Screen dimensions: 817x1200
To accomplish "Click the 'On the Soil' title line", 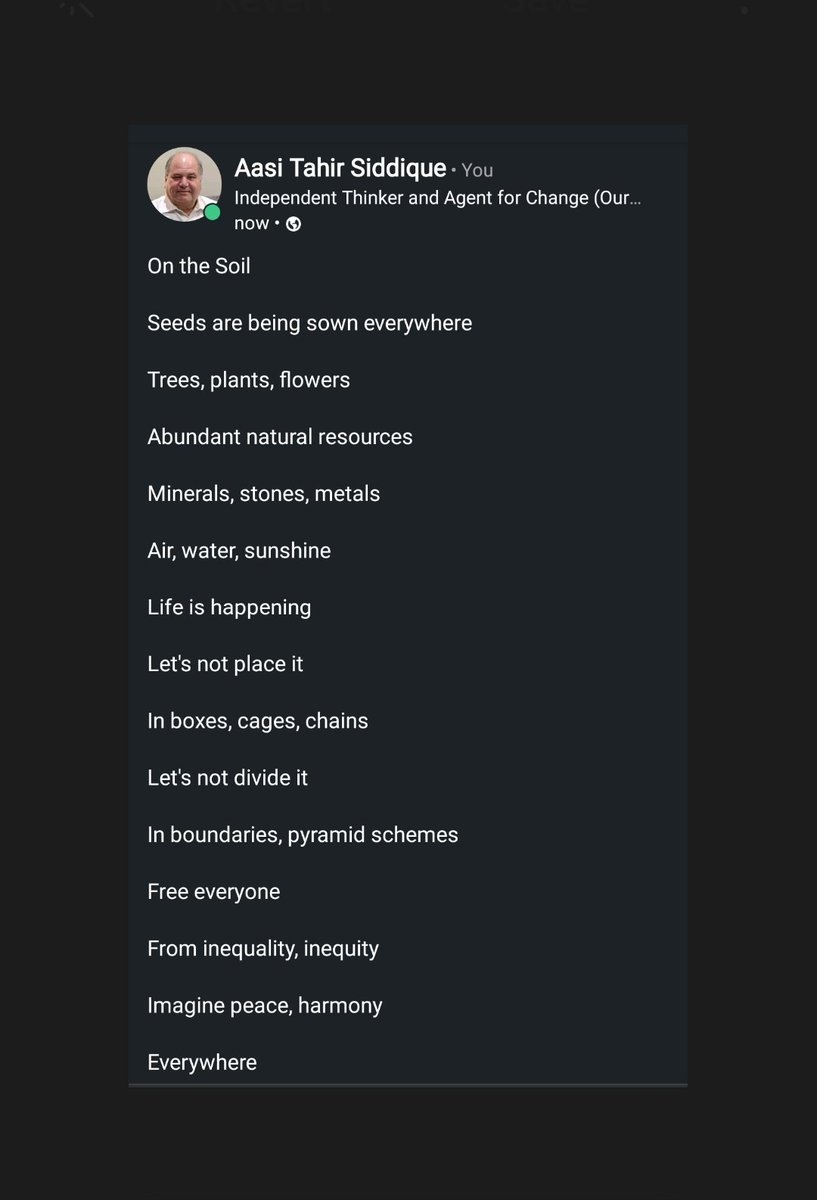I will coord(199,266).
